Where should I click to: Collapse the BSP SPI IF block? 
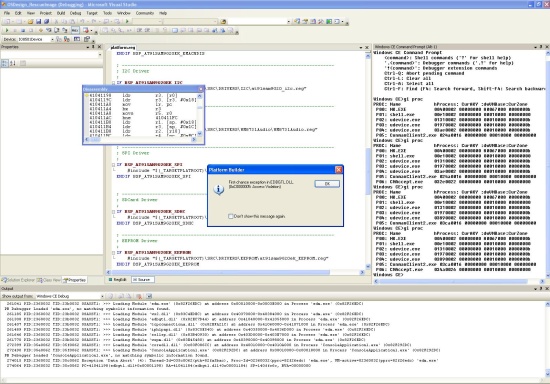[113, 164]
